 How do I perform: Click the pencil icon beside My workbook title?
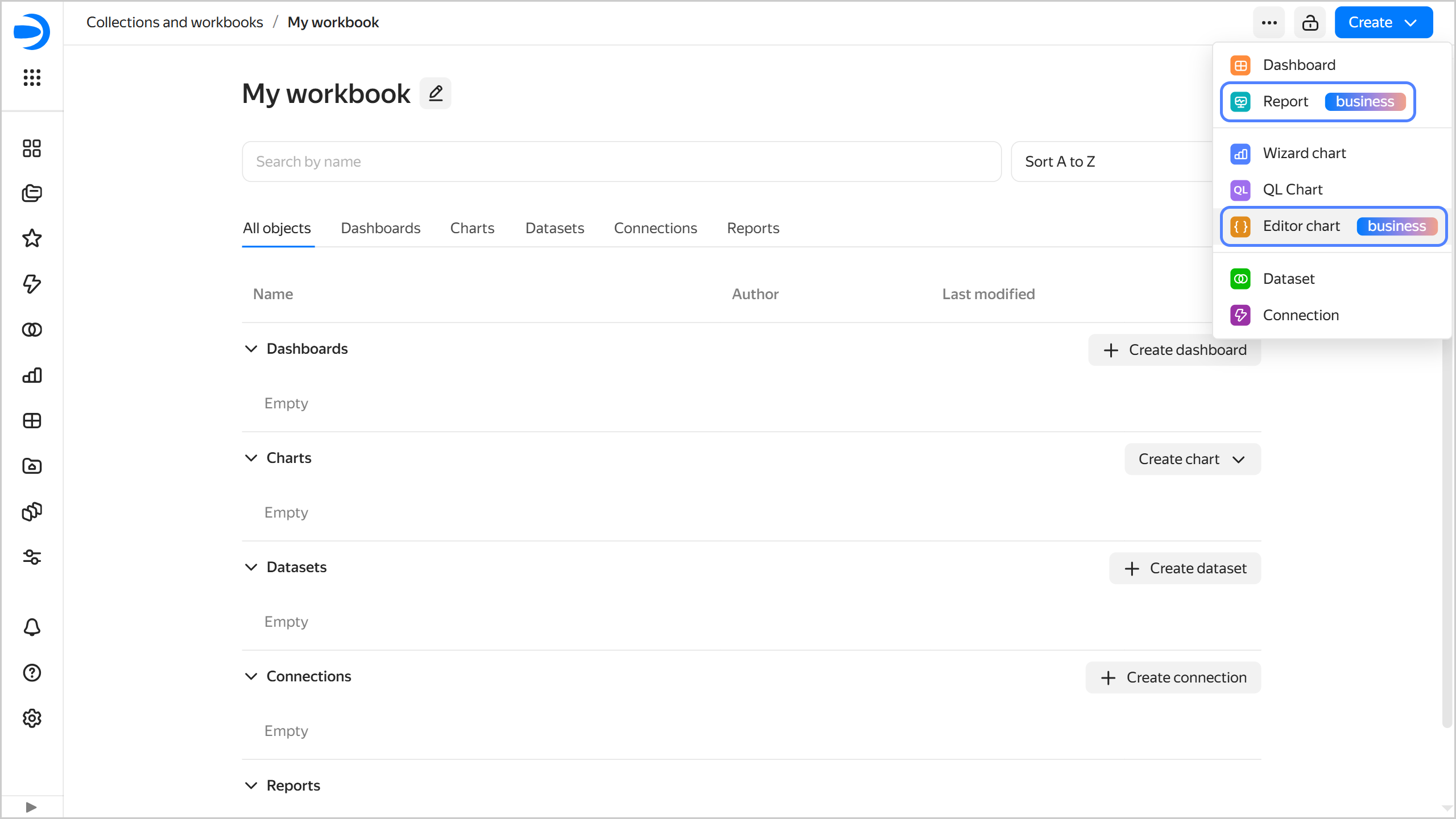pyautogui.click(x=435, y=93)
